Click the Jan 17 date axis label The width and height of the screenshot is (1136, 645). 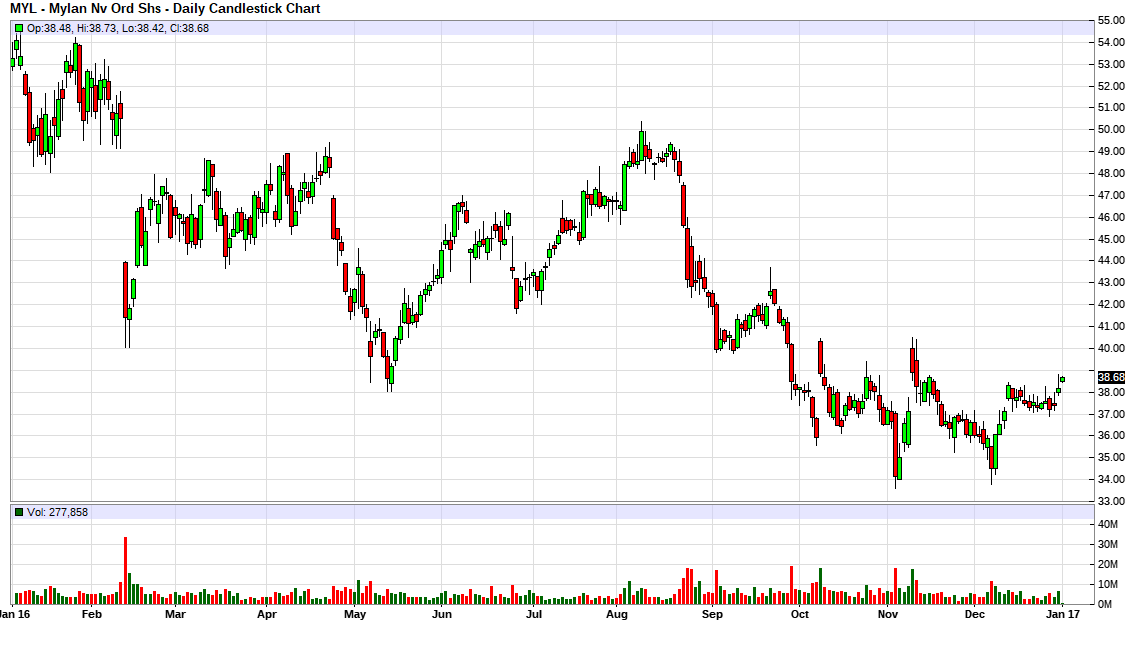pyautogui.click(x=1062, y=615)
